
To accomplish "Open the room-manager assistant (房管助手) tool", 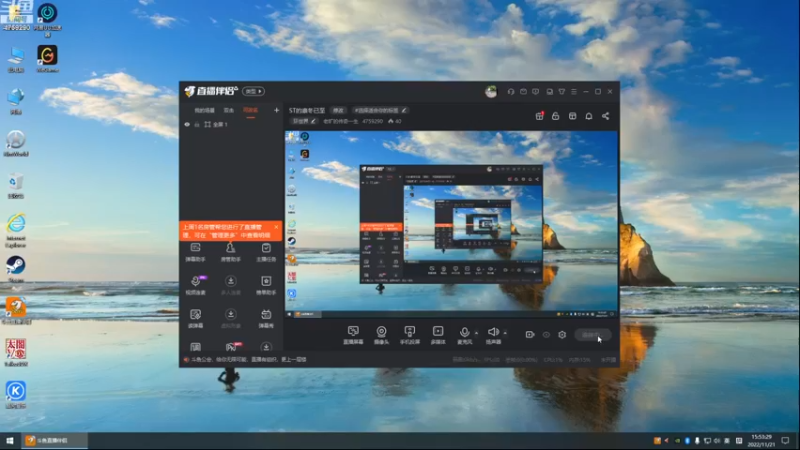I will pos(231,253).
